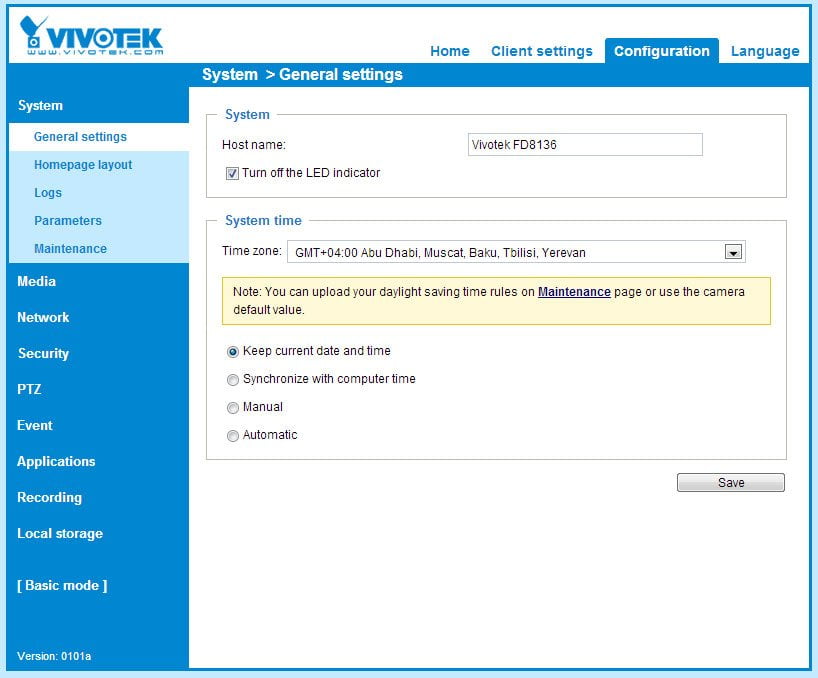
Task: Open Client settings tab
Action: [x=542, y=51]
